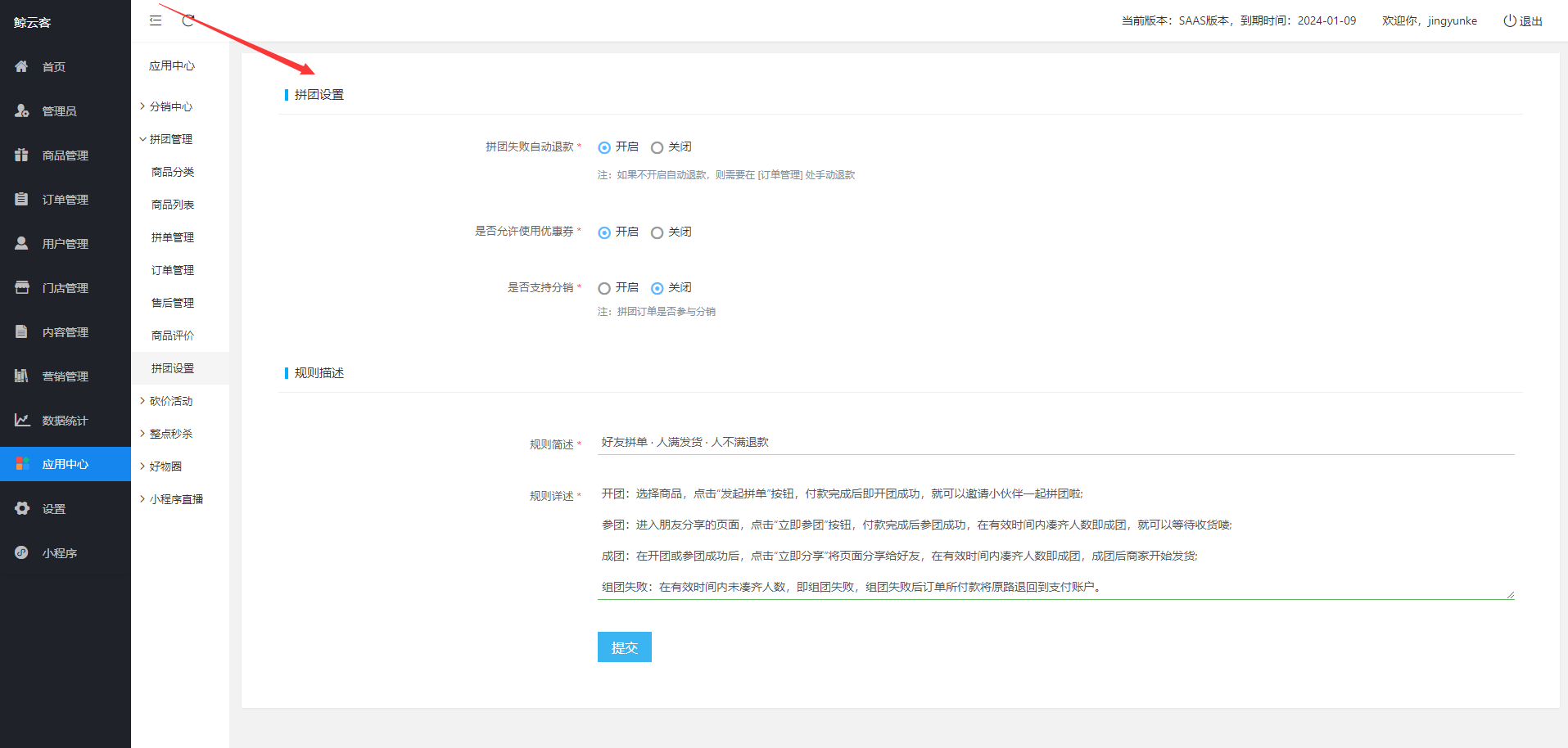
Task: Click 应用中心 heading in the secondary menu
Action: pyautogui.click(x=172, y=65)
